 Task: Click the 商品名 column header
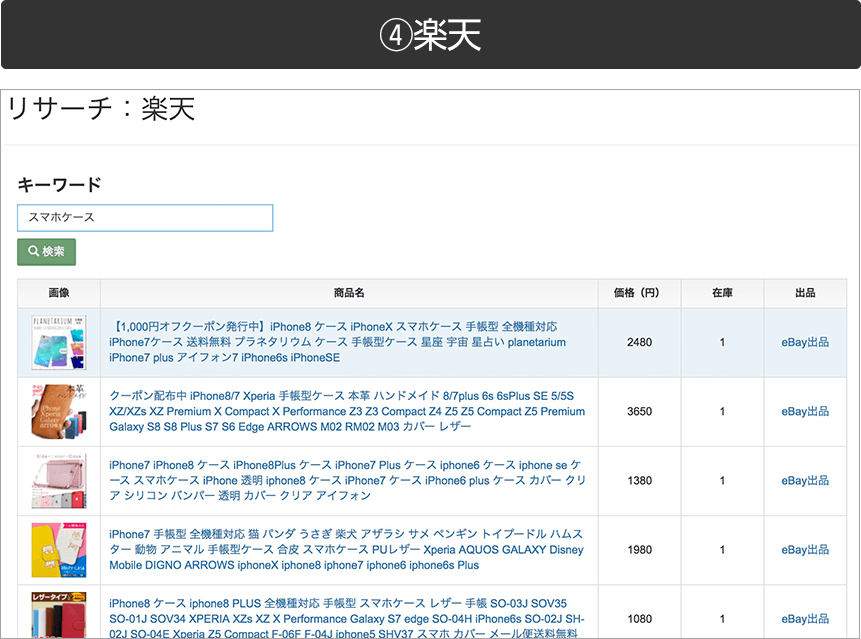(x=349, y=293)
